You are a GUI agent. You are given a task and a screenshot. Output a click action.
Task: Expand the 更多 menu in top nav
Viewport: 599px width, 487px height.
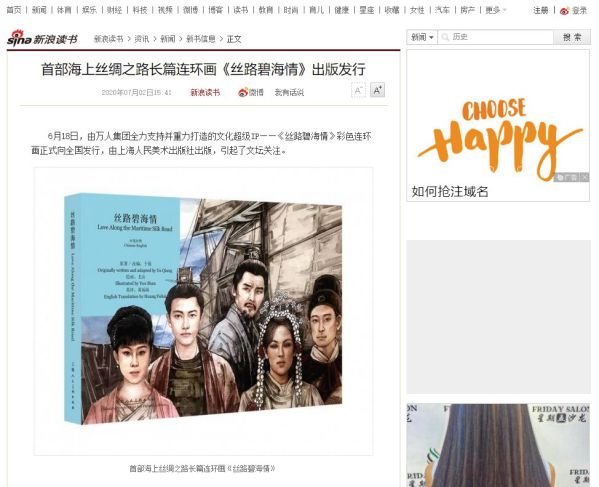click(495, 10)
